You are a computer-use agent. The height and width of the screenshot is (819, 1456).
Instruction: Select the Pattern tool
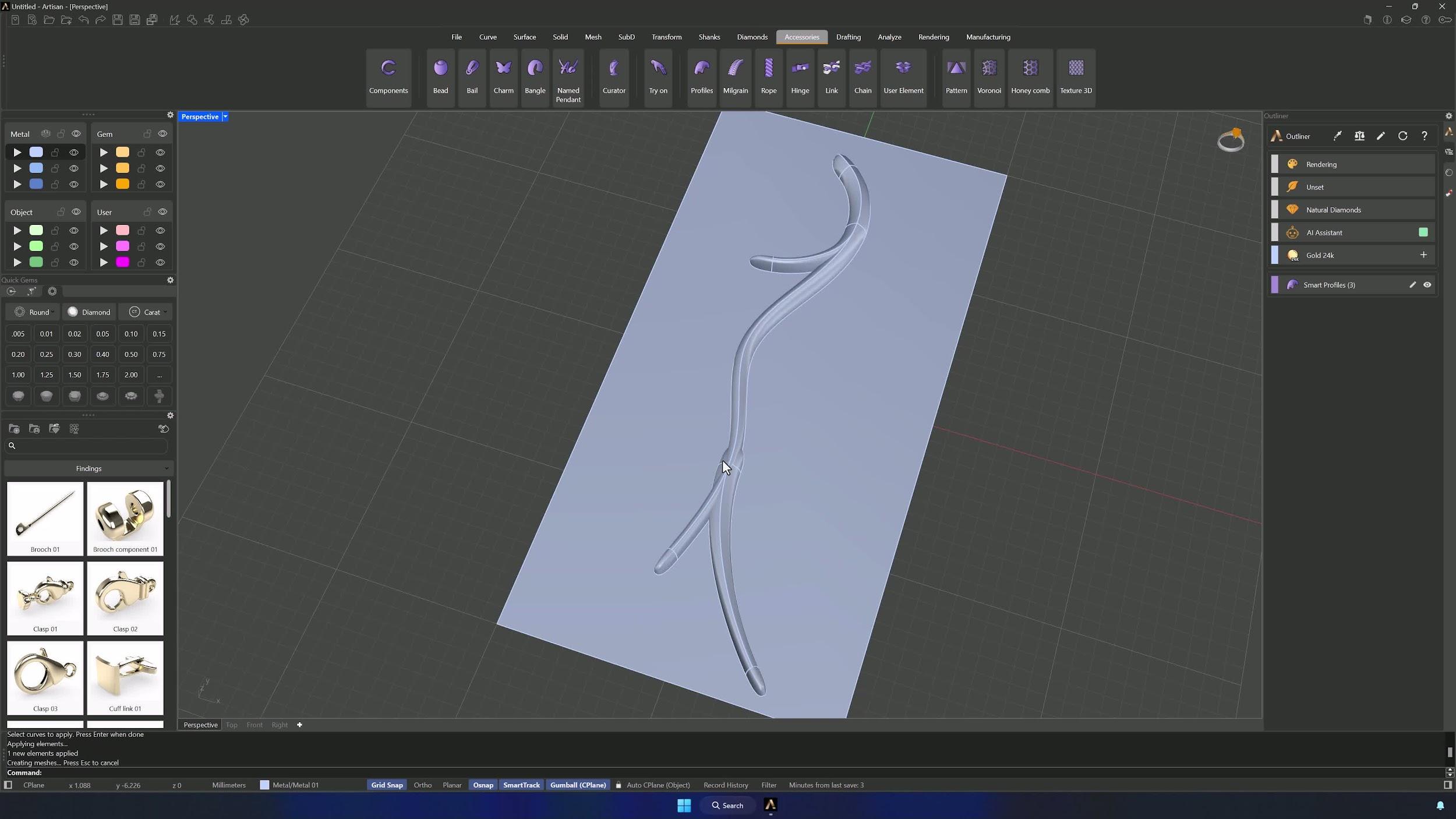tap(956, 77)
